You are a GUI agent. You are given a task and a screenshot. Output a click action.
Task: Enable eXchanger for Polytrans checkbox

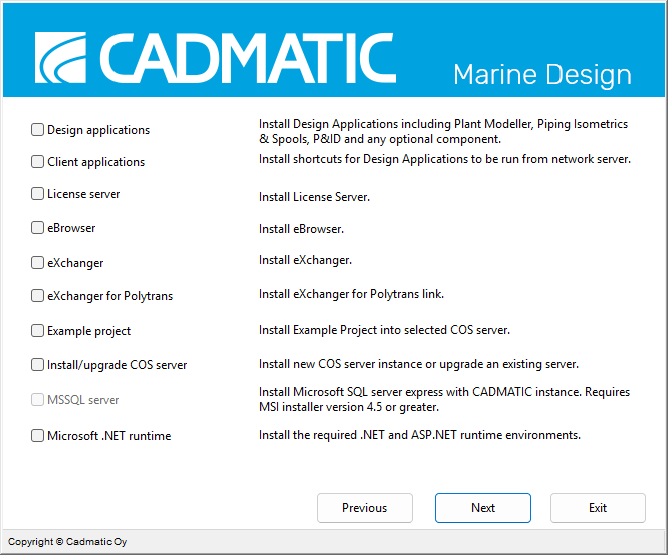[x=38, y=296]
